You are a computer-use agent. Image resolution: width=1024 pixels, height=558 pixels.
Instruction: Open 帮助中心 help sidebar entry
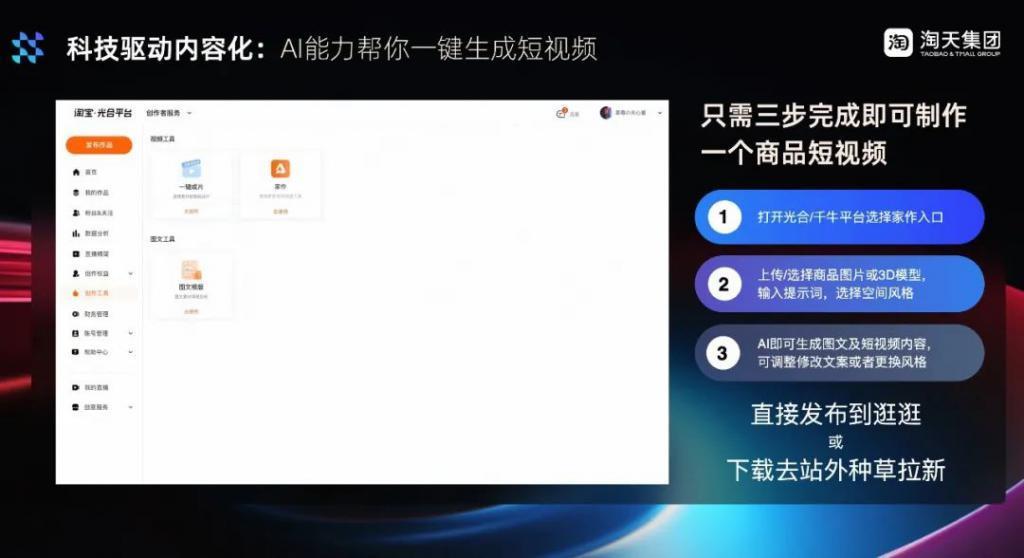(91, 352)
